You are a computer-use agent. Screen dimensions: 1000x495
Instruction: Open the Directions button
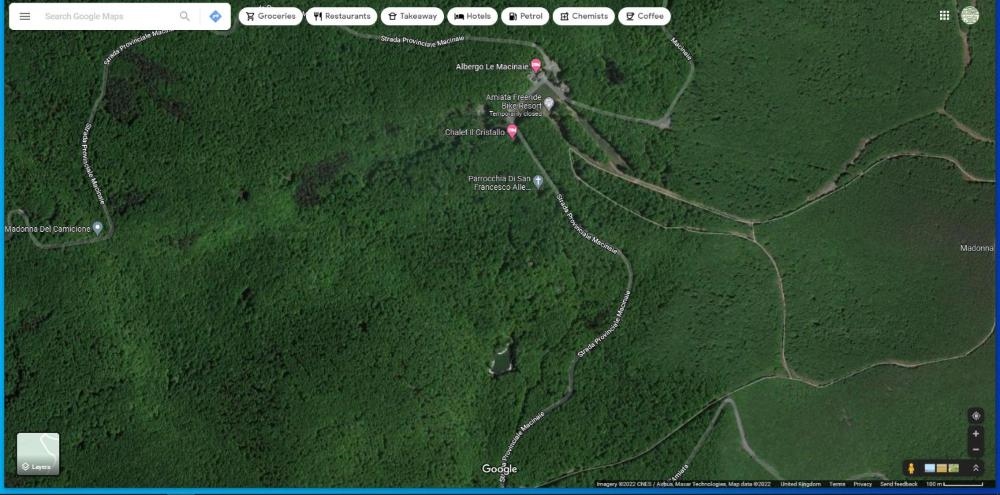coord(215,16)
